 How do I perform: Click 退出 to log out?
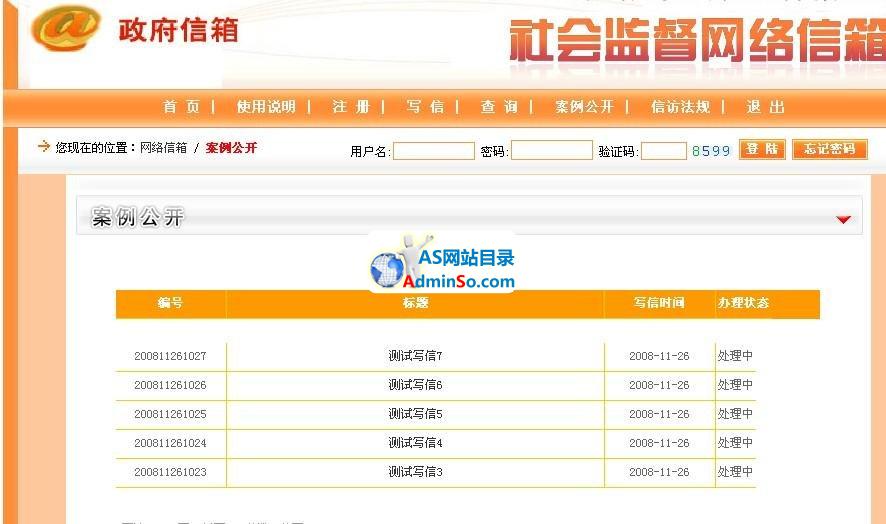click(x=766, y=107)
